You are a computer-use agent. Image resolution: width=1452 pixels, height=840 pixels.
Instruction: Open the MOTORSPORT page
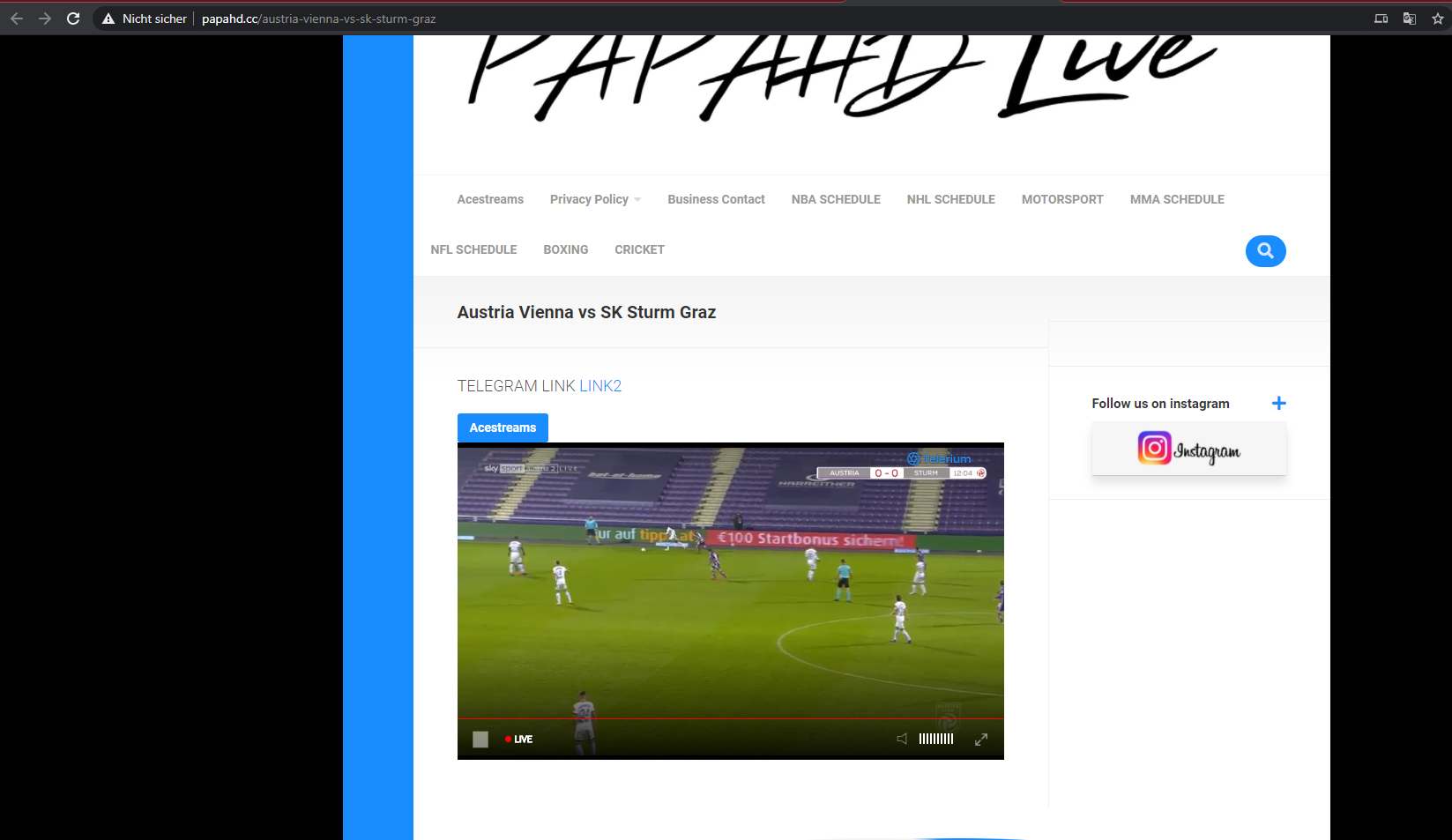click(1062, 199)
